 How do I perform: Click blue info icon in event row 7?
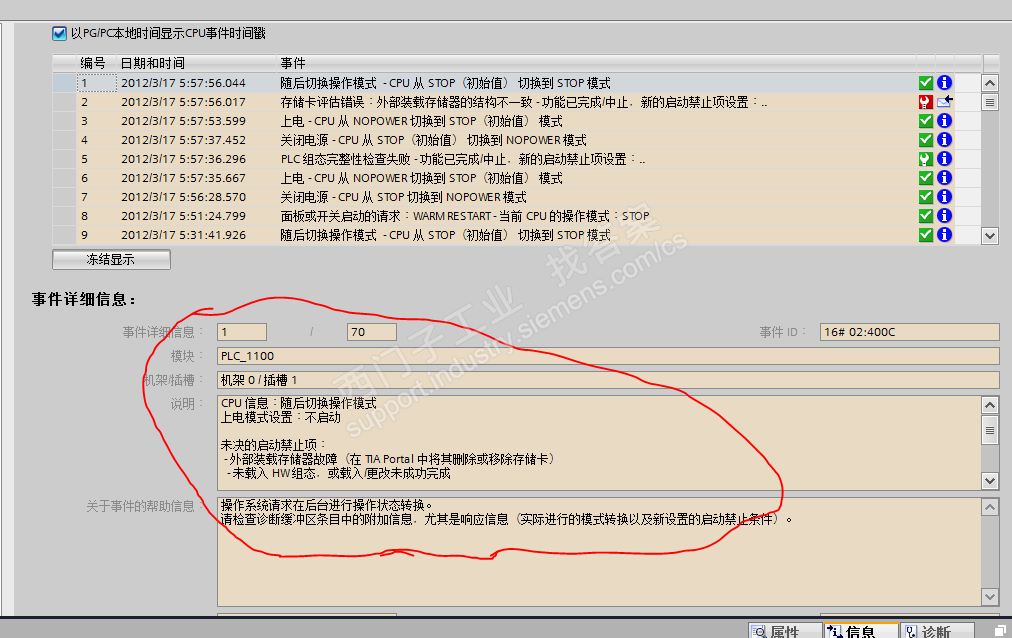(944, 197)
